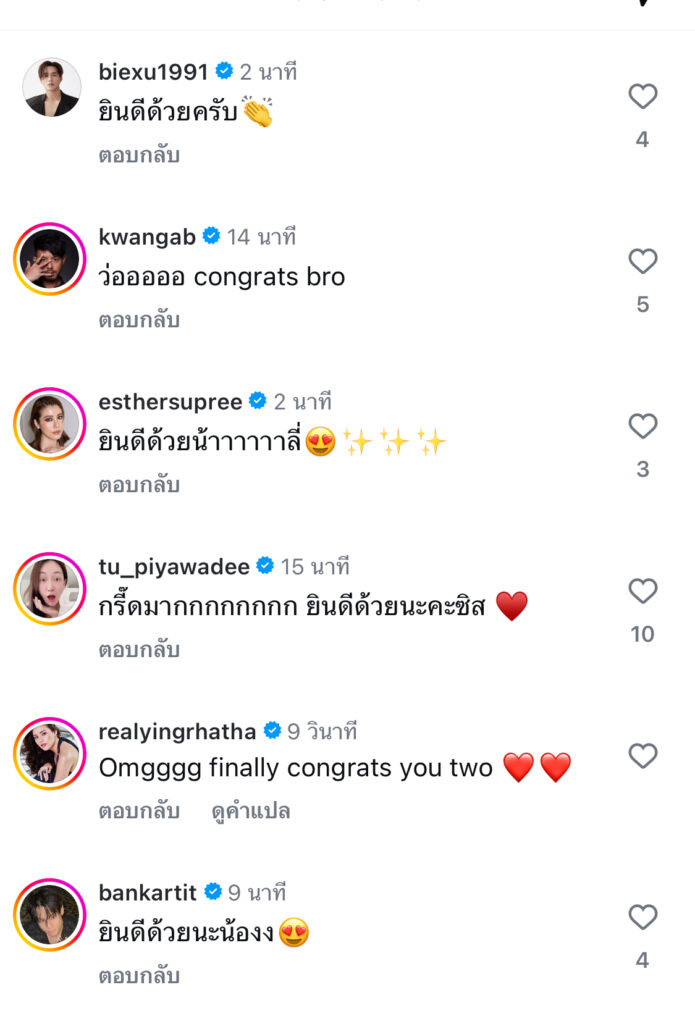Tap tu_piyawadee's profile avatar
This screenshot has height=1024, width=695.
(x=50, y=588)
